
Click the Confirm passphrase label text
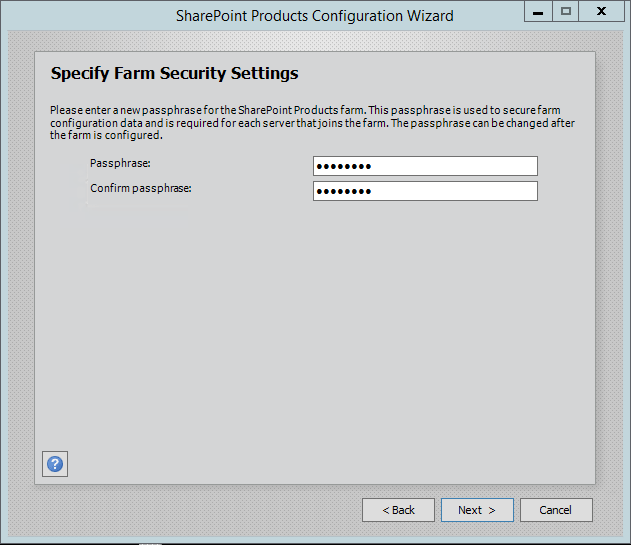tap(140, 187)
